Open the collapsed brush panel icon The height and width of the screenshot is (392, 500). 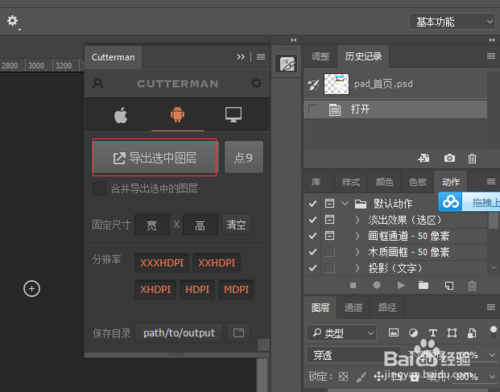click(x=287, y=64)
